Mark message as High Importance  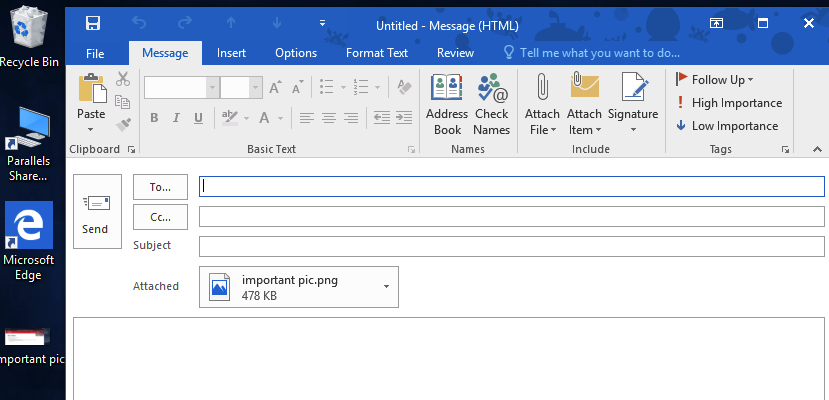click(728, 103)
